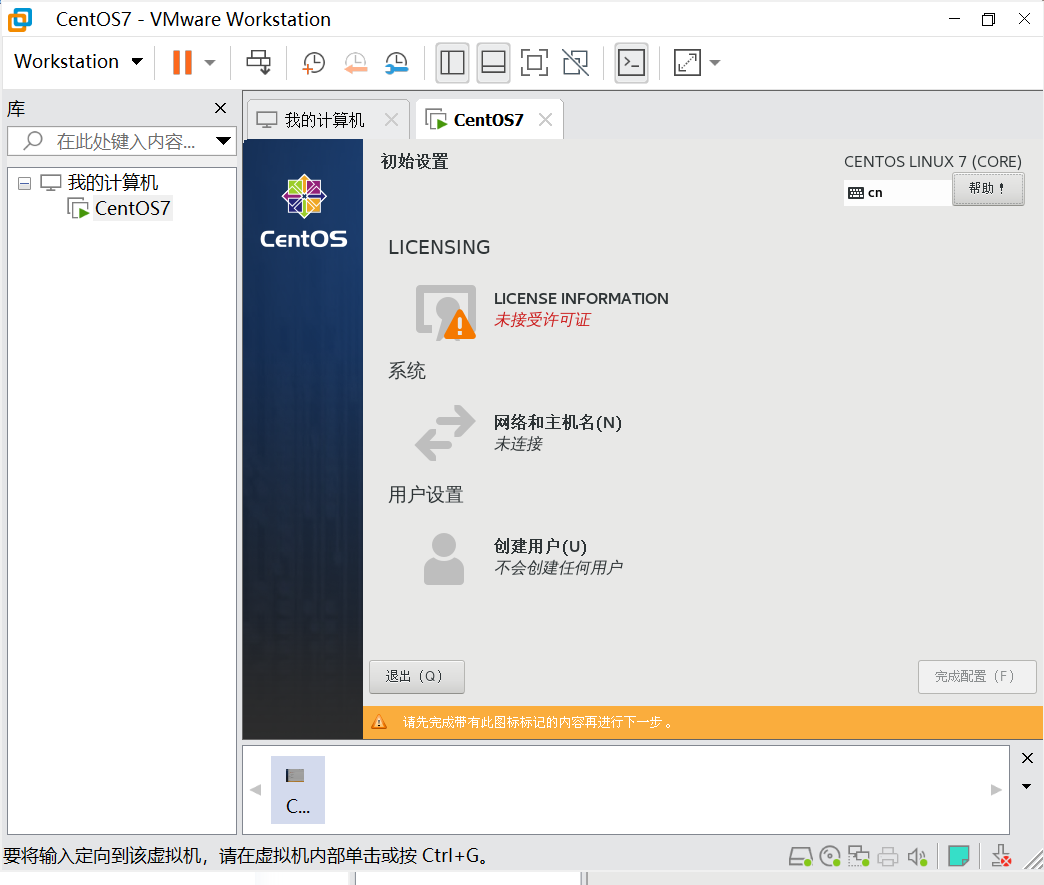1044x885 pixels.
Task: Enter full screen mode icon
Action: pos(534,63)
